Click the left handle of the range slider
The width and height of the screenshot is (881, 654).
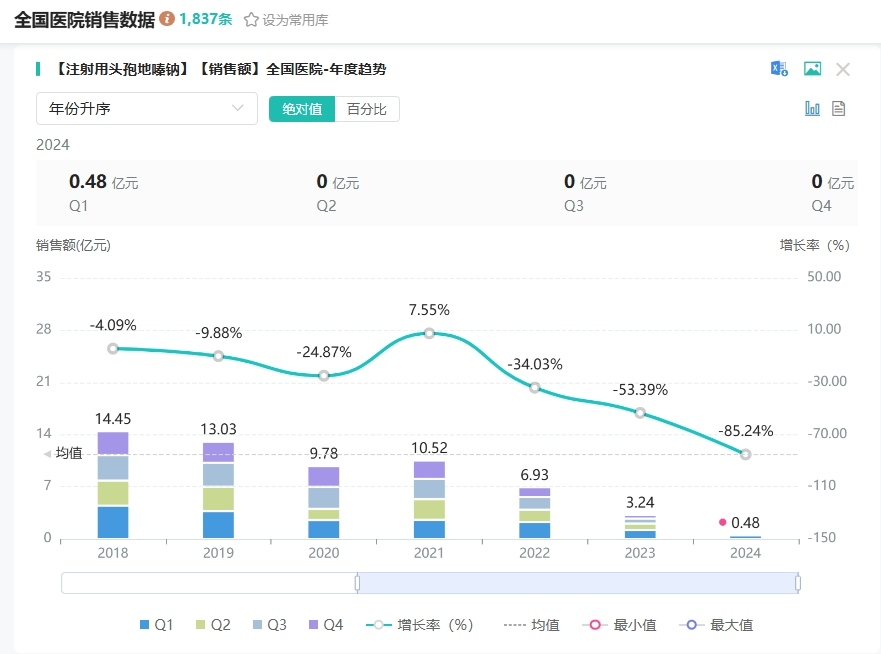pos(357,582)
